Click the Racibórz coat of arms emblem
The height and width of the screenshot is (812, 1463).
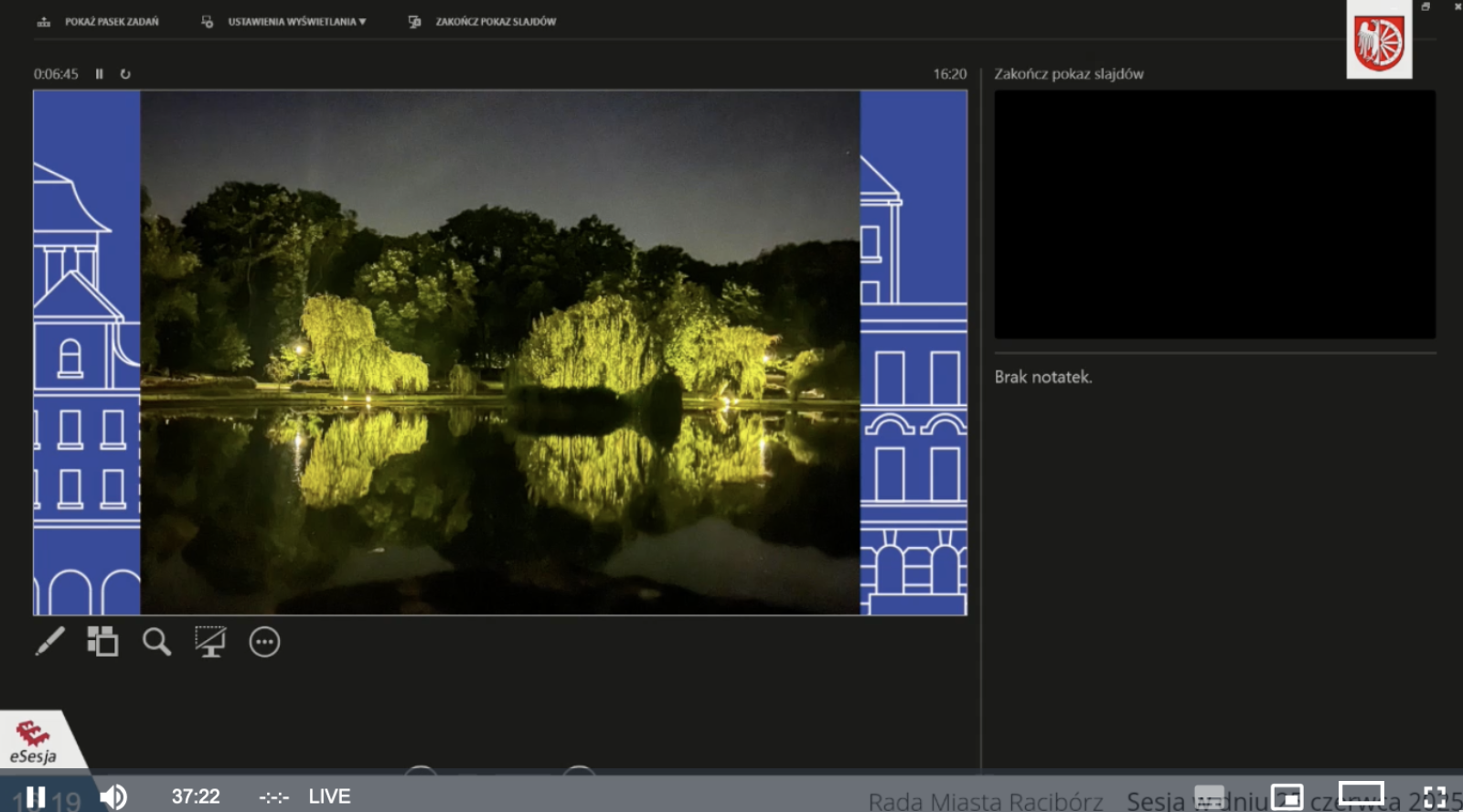(1379, 42)
